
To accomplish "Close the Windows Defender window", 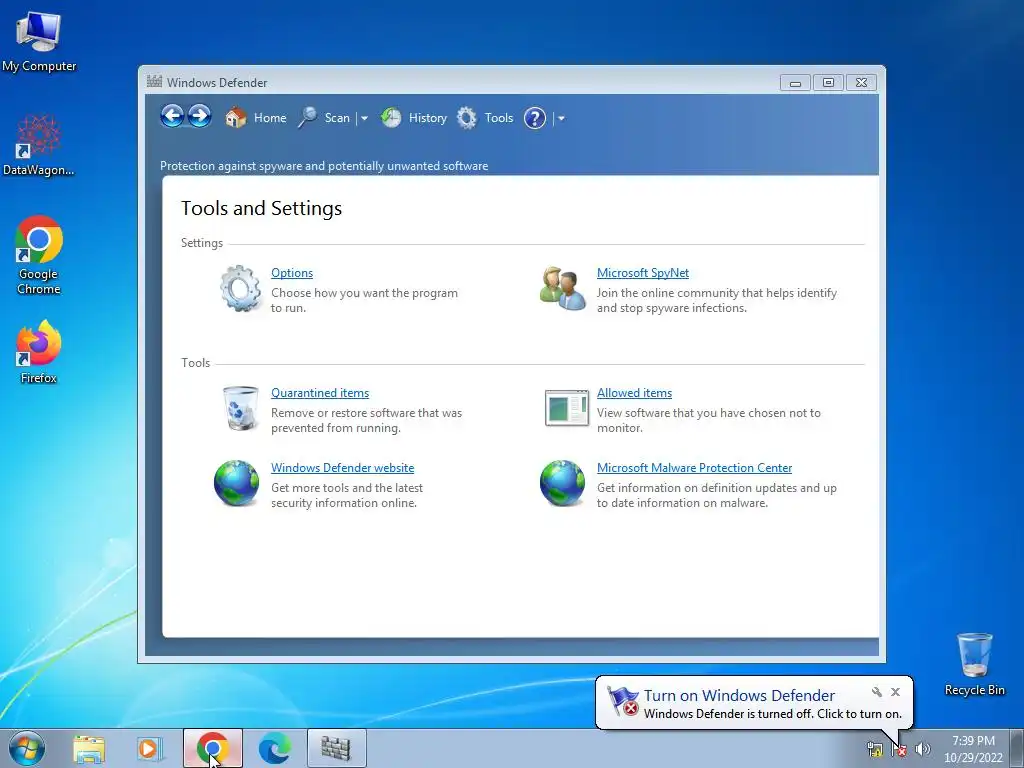I will 861,83.
